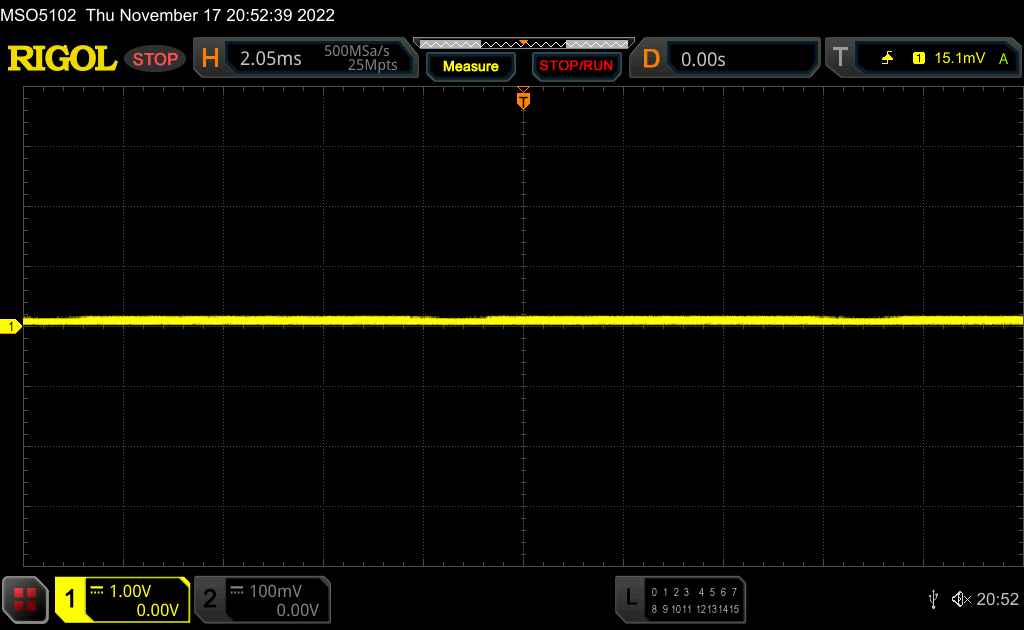Select channel 1 offset 0.00V
The height and width of the screenshot is (630, 1024).
click(157, 610)
